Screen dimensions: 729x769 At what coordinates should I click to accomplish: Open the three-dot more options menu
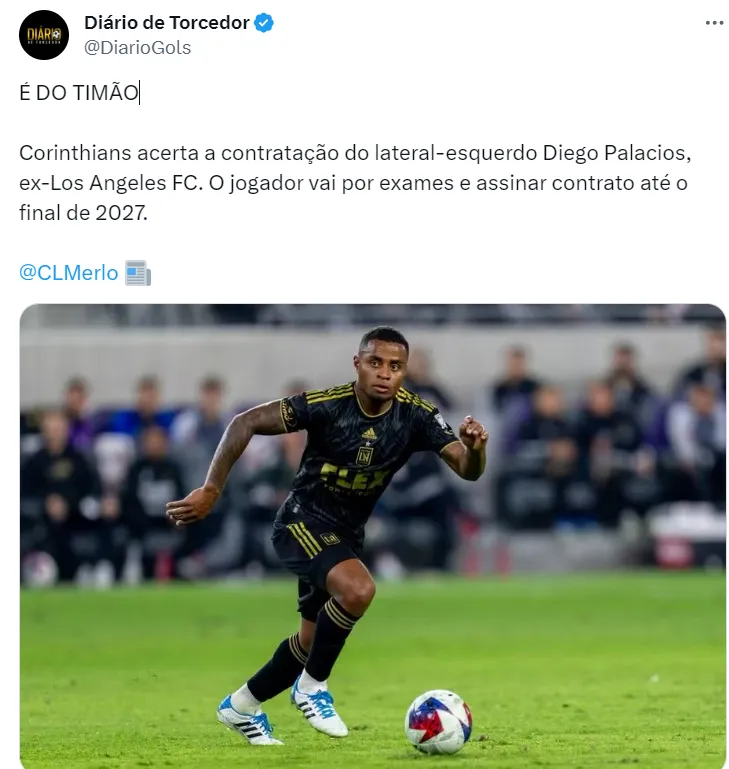[714, 23]
